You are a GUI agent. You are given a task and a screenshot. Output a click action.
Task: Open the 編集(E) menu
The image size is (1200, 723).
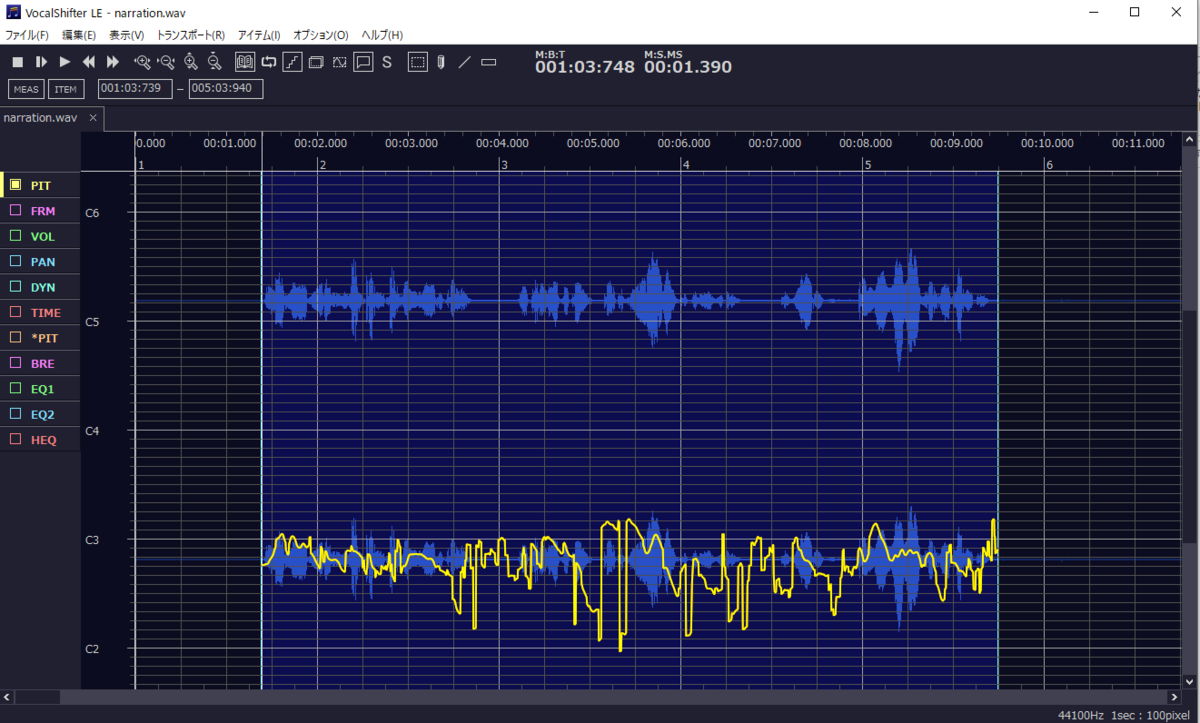click(79, 35)
